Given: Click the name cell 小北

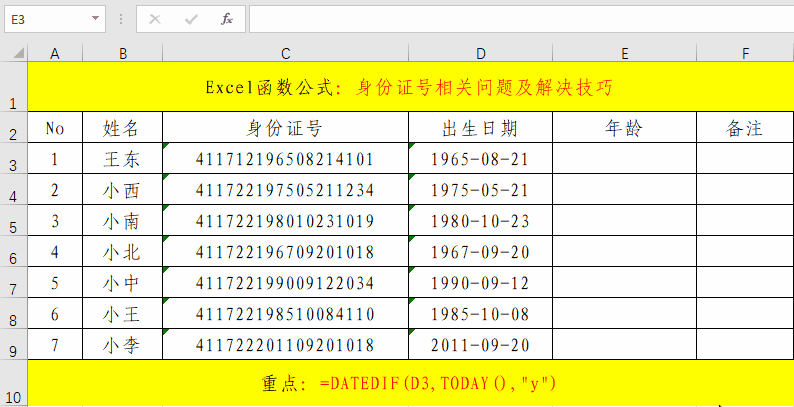Looking at the screenshot, I should pos(123,252).
